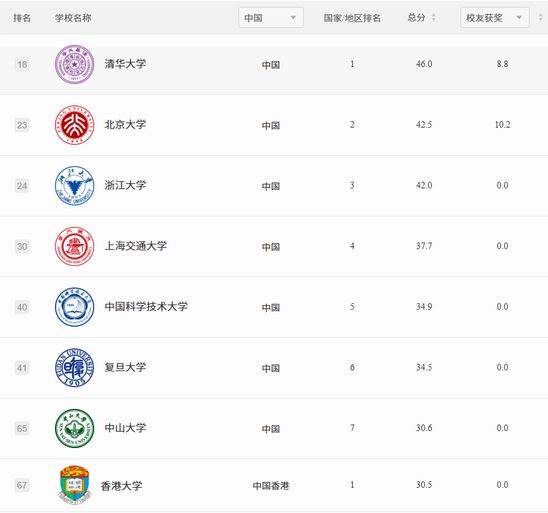Open the 校友获奖 indicator dropdown
548x513 pixels.
point(495,17)
